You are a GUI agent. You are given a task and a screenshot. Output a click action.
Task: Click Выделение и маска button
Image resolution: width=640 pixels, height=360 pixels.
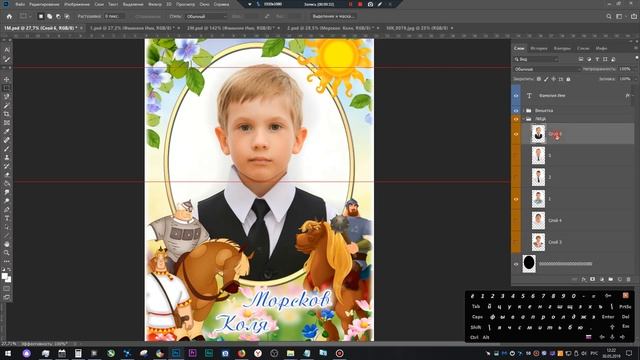pos(333,16)
